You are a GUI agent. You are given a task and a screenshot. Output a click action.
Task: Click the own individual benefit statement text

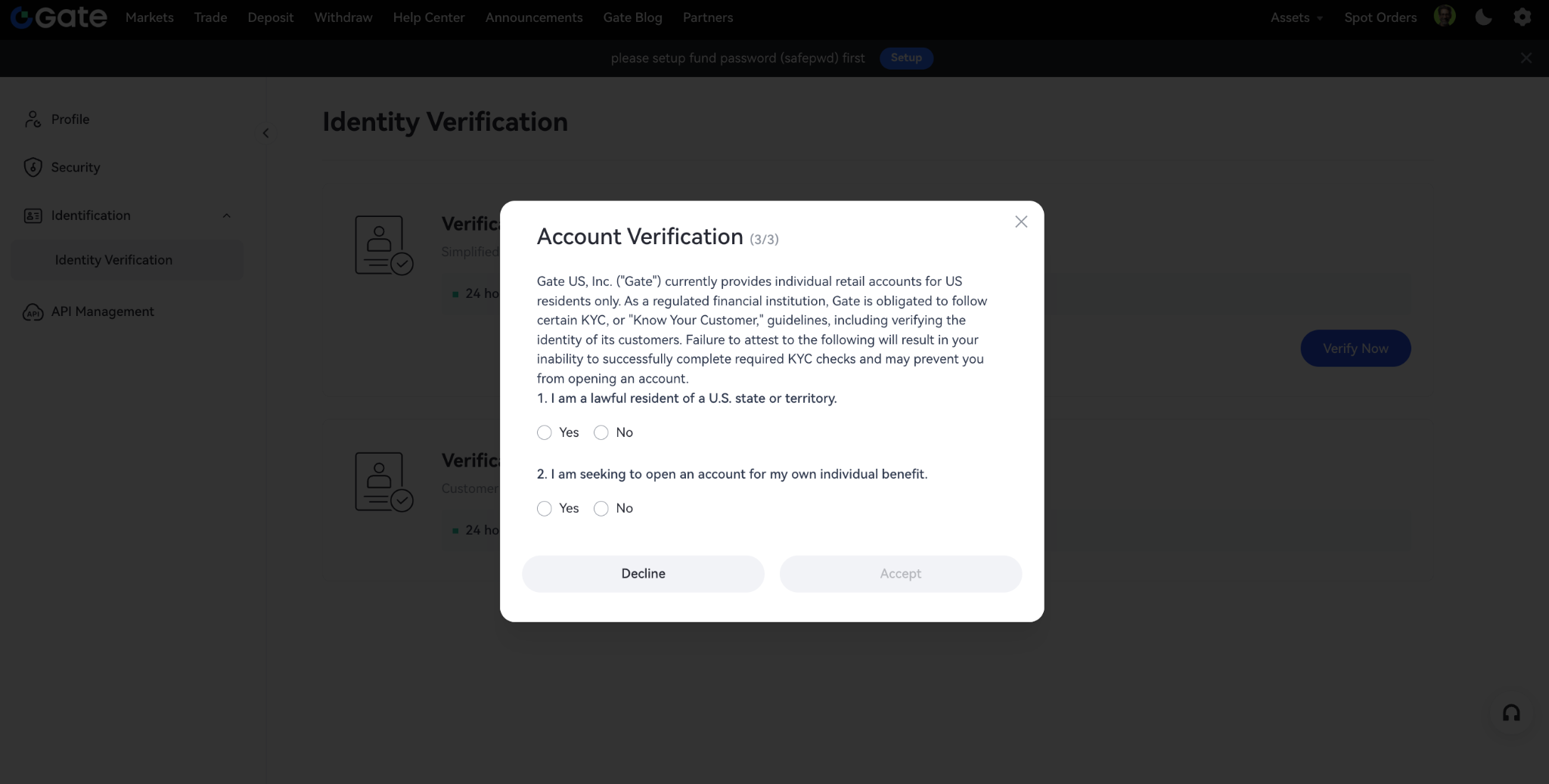click(x=732, y=474)
